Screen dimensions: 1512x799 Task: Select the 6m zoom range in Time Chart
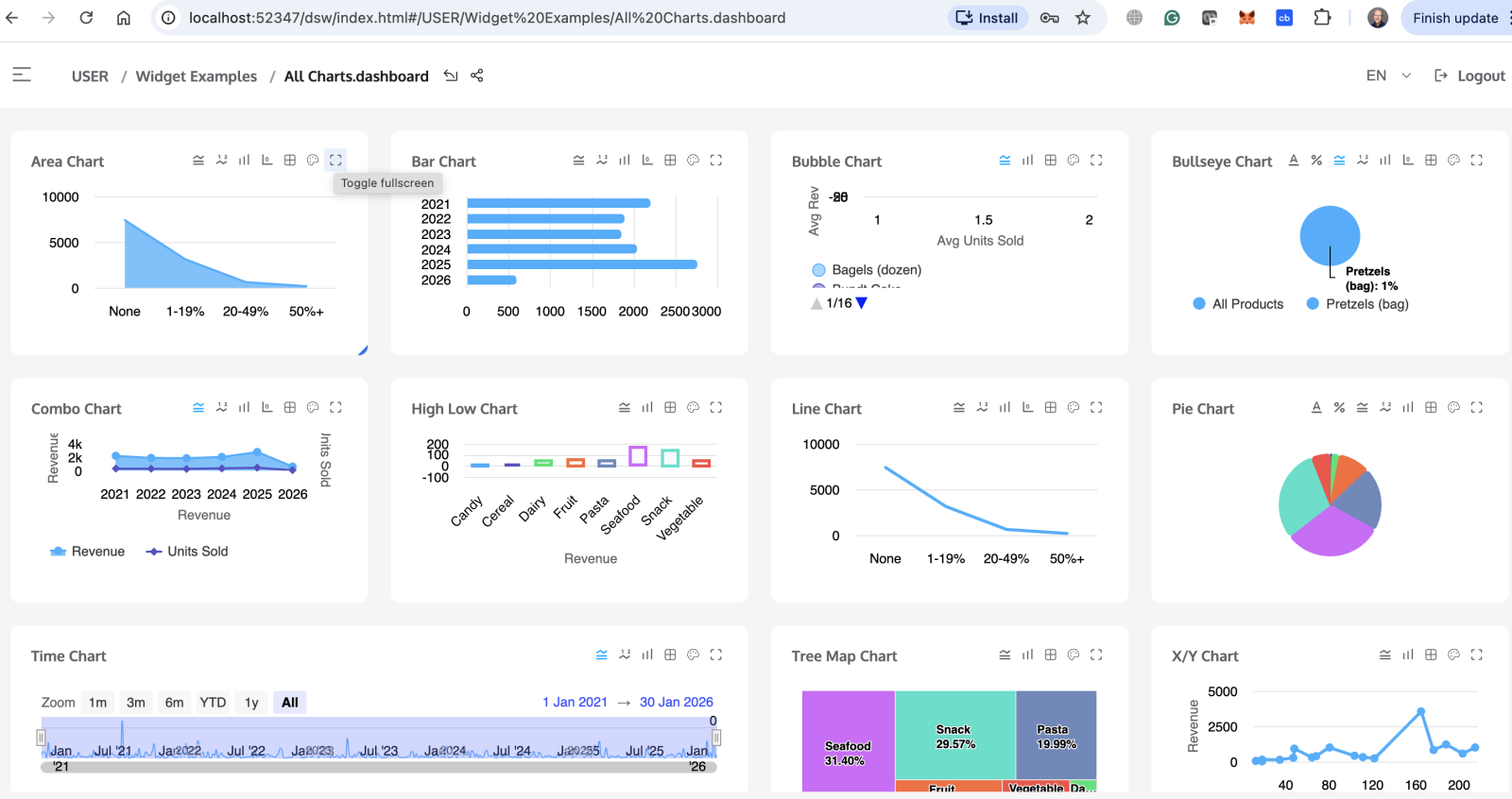pos(174,703)
